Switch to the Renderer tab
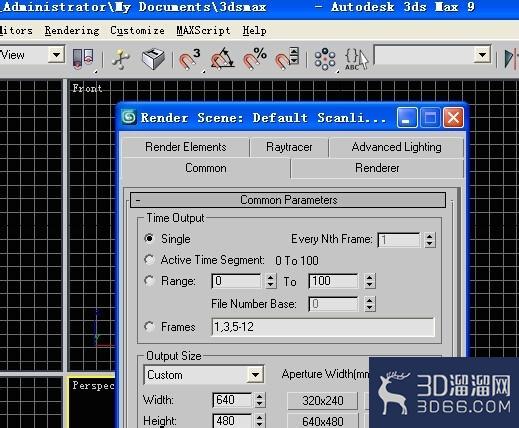Image resolution: width=519 pixels, height=428 pixels. (377, 168)
